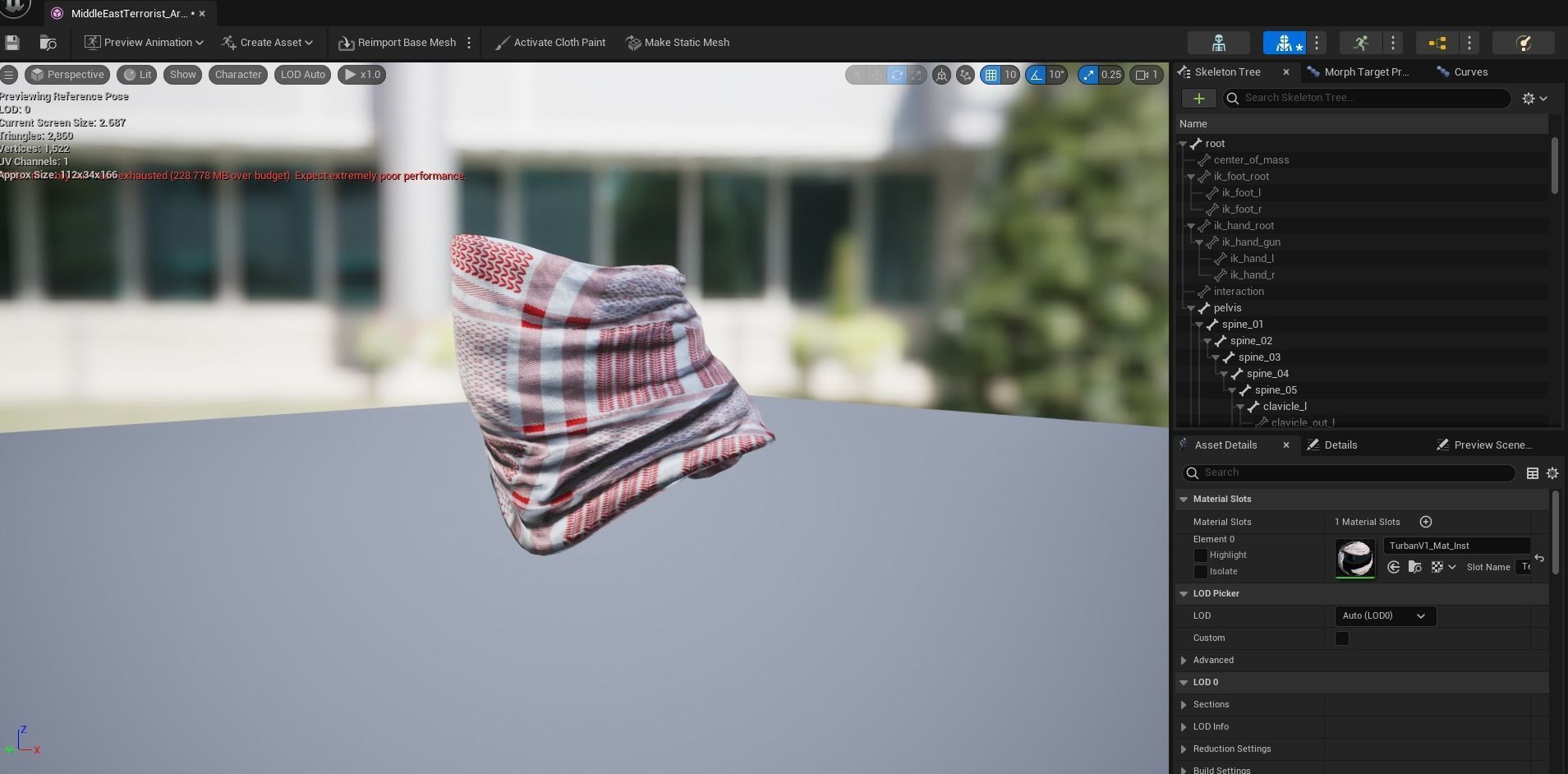Open the viewport hamburger options menu
The width and height of the screenshot is (1568, 774).
[x=9, y=75]
